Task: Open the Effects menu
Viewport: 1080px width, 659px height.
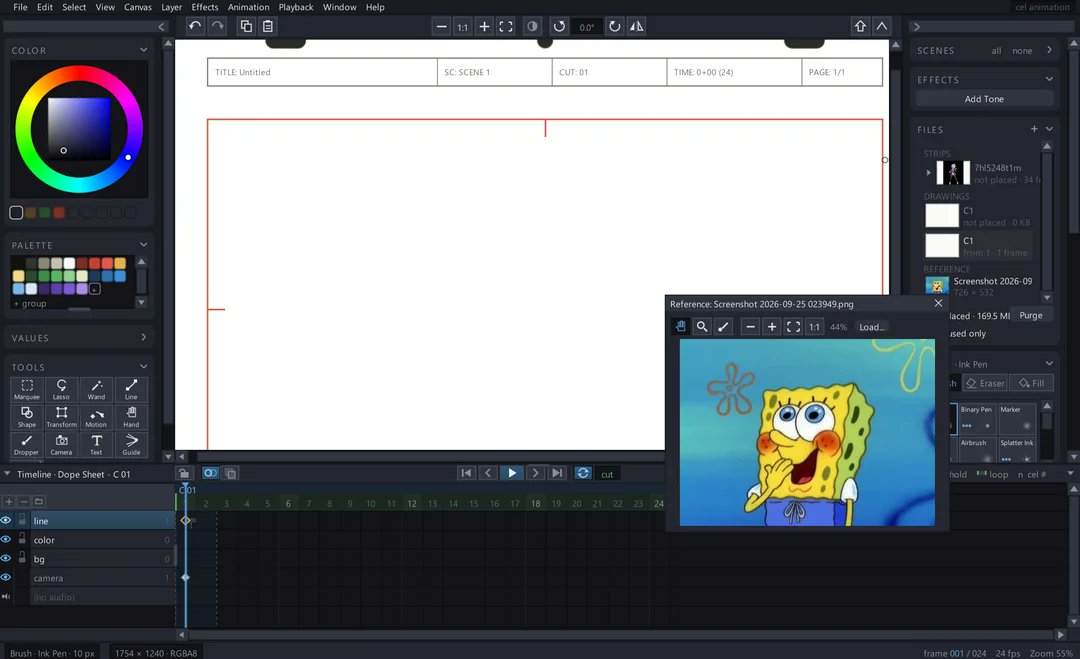Action: tap(205, 7)
